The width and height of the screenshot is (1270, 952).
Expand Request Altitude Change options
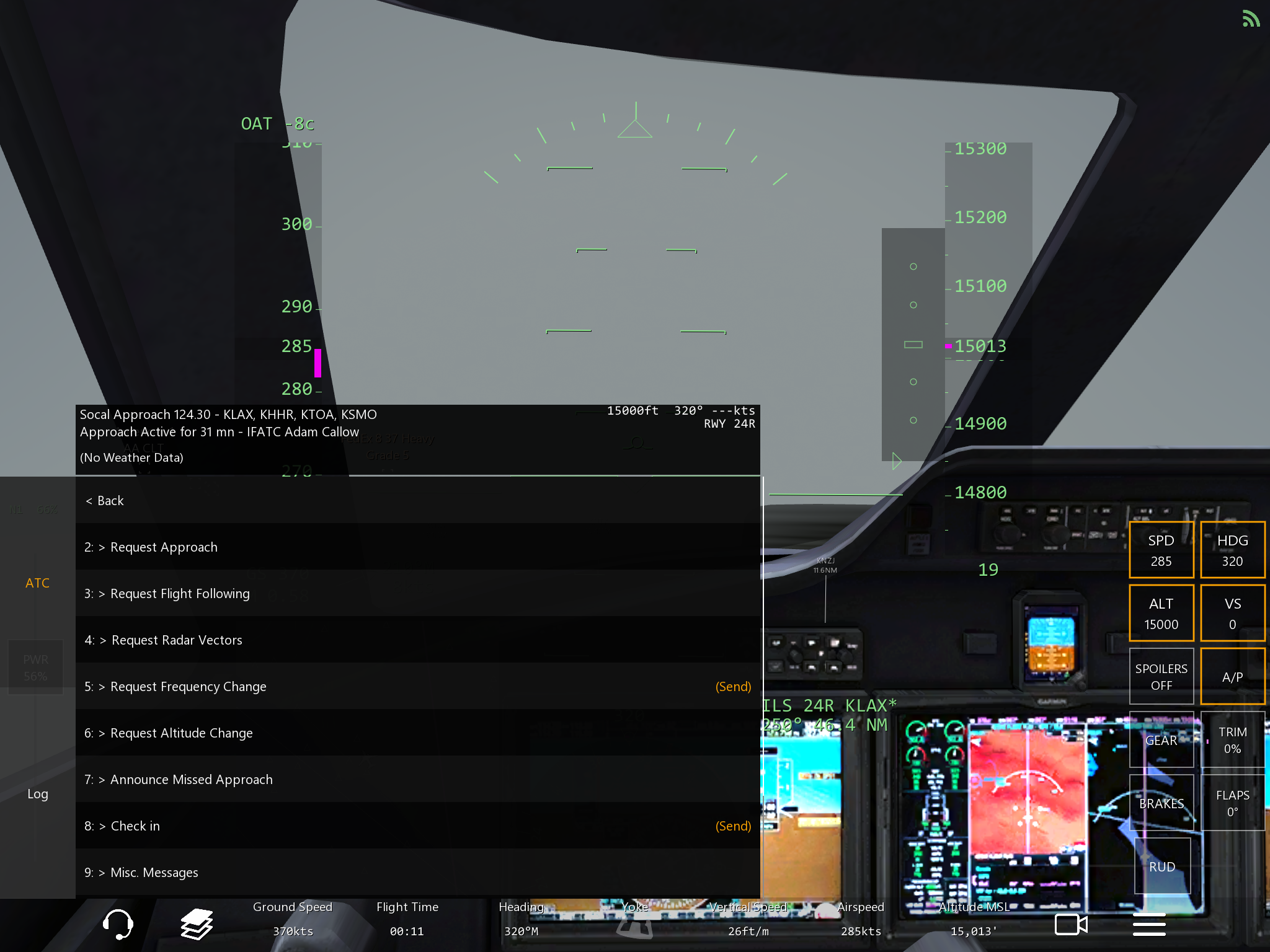(x=181, y=733)
